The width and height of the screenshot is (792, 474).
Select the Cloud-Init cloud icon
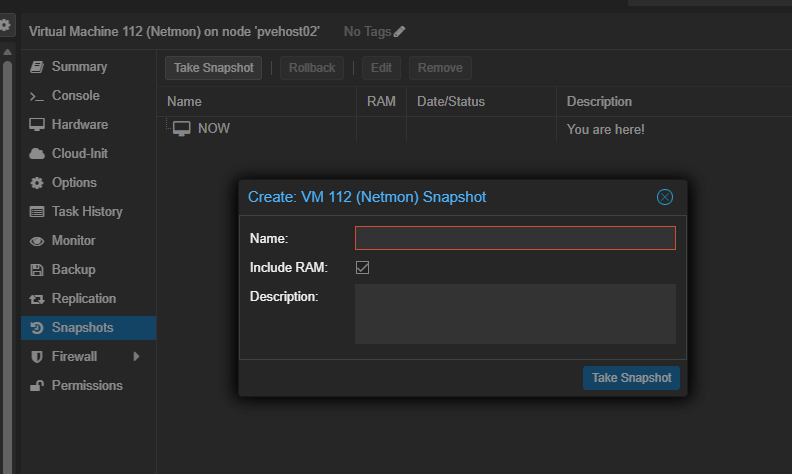tap(37, 154)
